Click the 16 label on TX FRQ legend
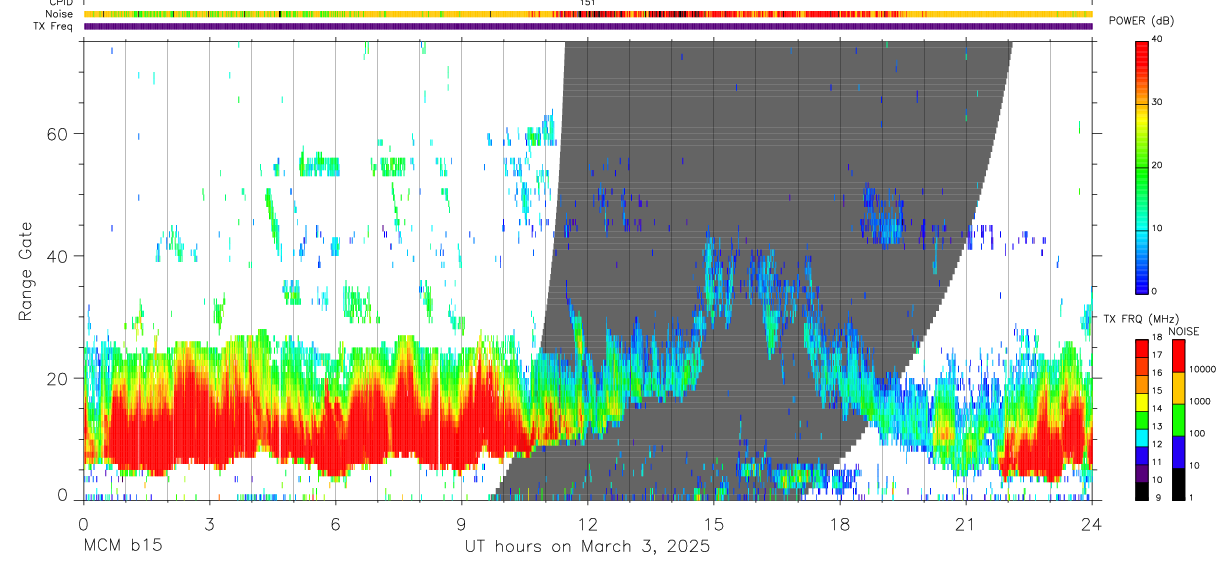 tap(1157, 373)
